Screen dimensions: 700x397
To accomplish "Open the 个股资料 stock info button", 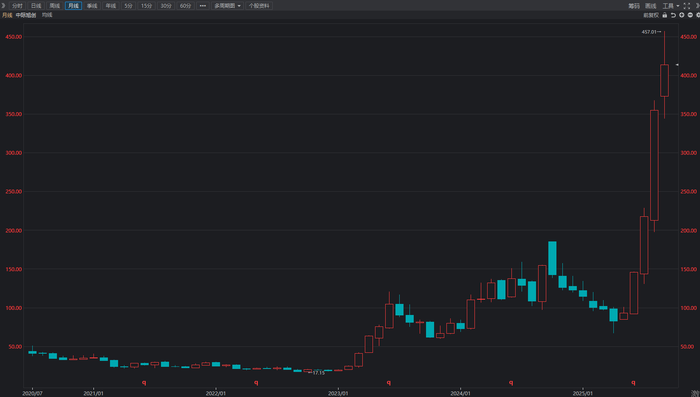I will click(259, 6).
